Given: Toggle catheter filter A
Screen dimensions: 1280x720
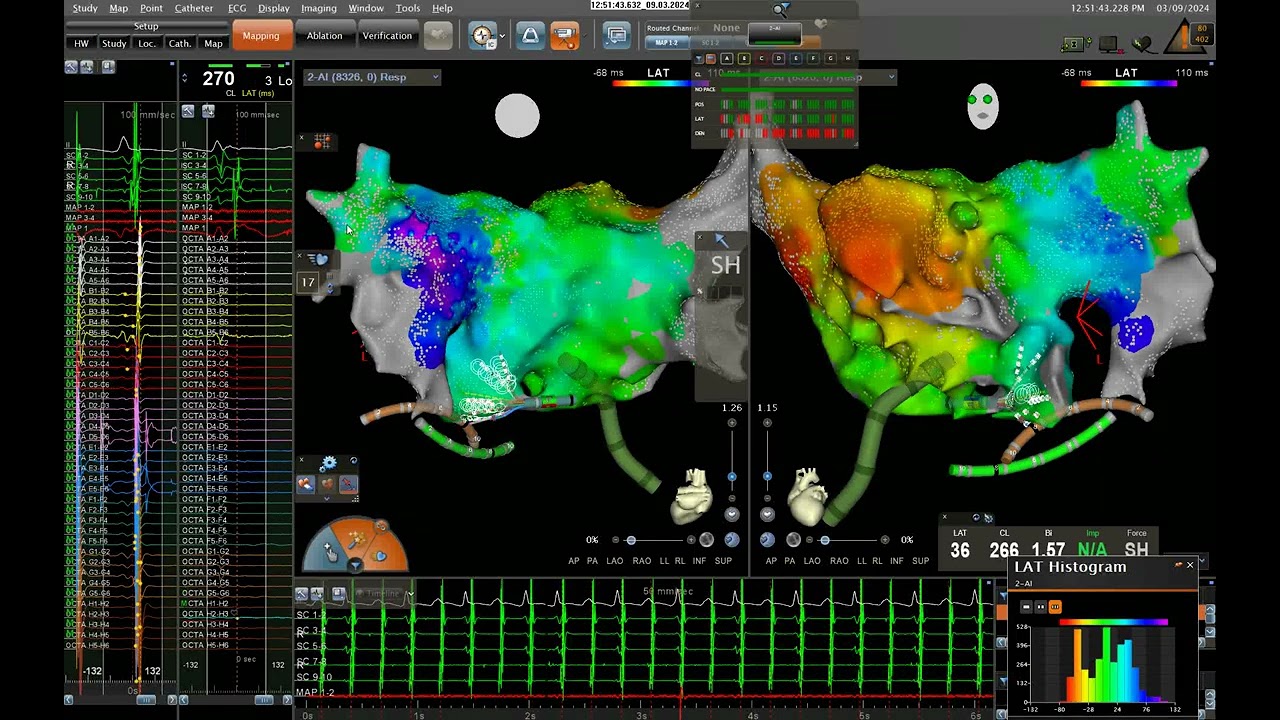Looking at the screenshot, I should [x=727, y=59].
